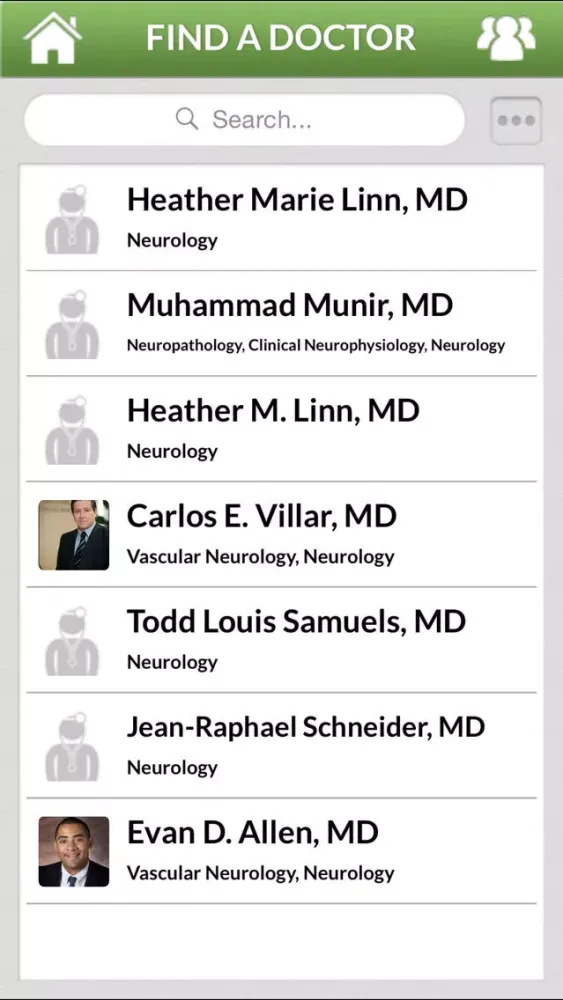This screenshot has width=563, height=1000.
Task: Tap Heather Marie Linn's placeholder avatar
Action: [x=73, y=219]
